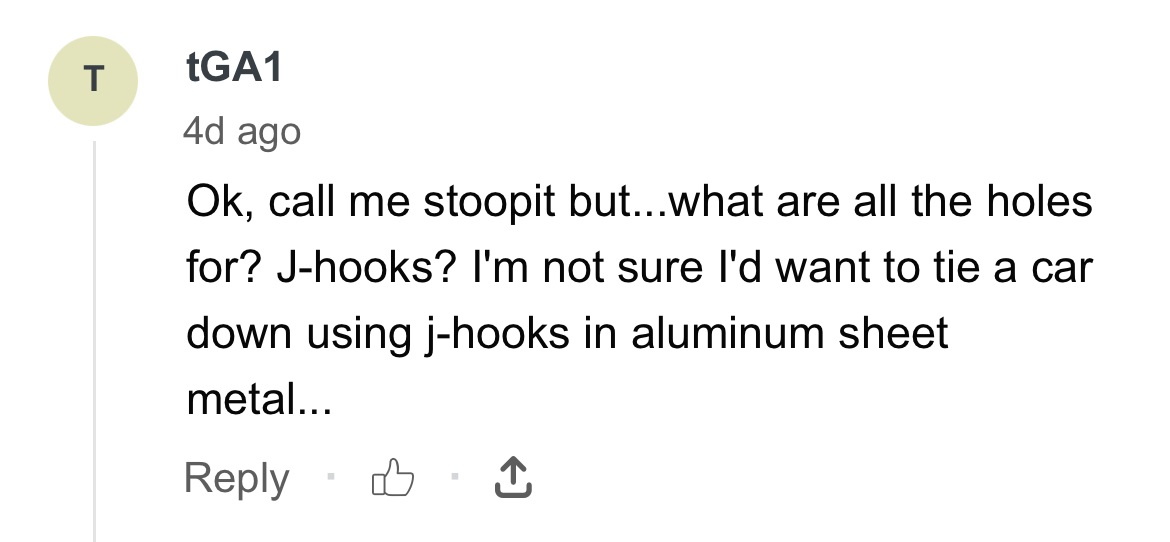Open the round T avatar icon
This screenshot has height=542, width=1170.
(x=93, y=82)
